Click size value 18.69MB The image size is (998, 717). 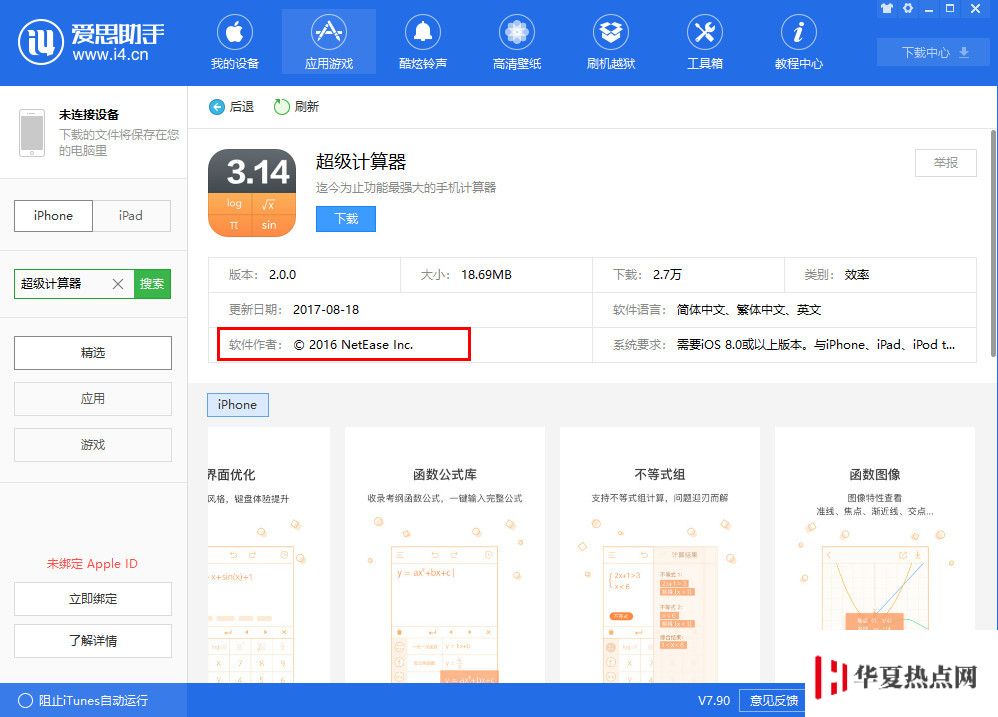(486, 275)
